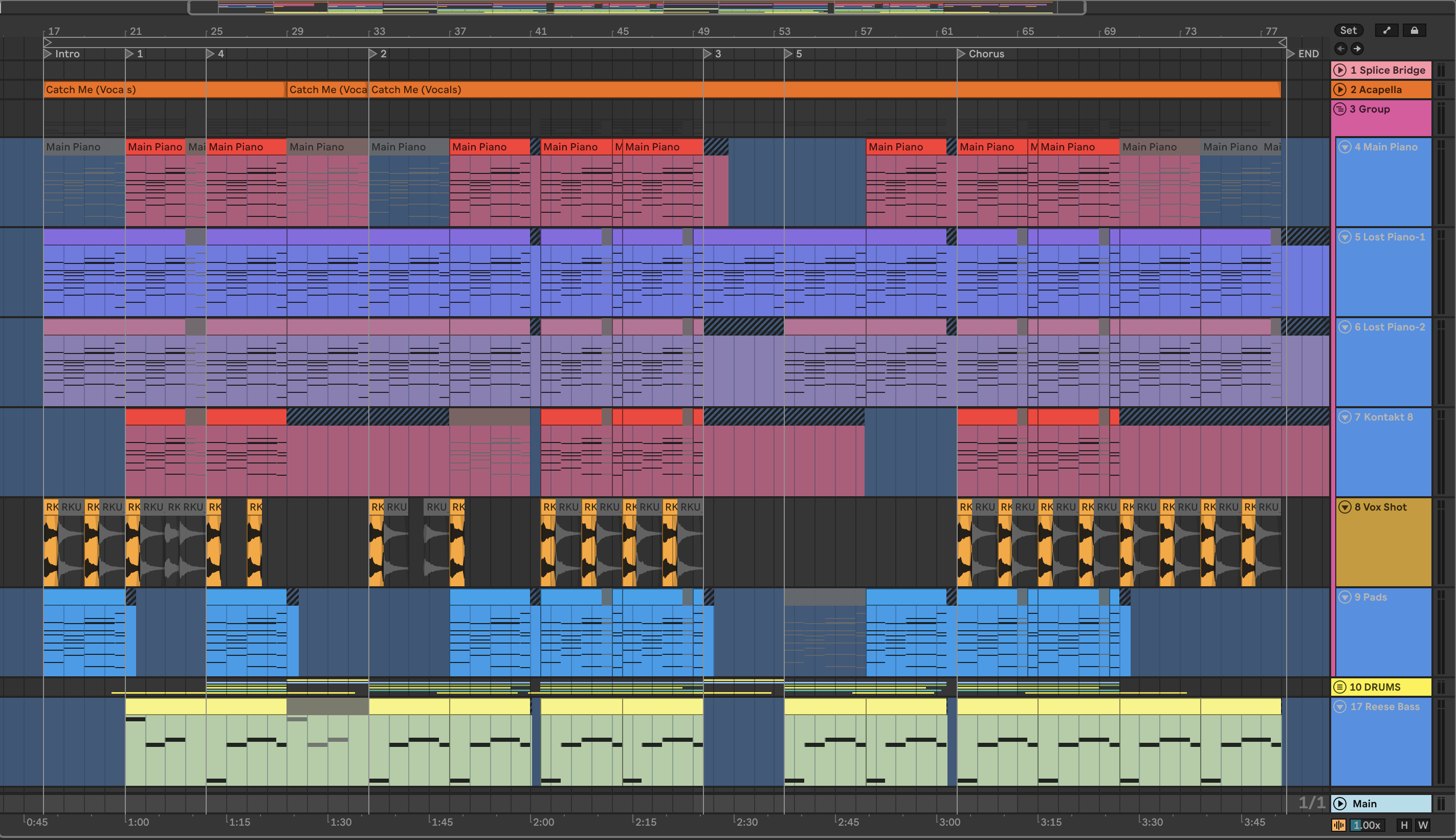Toggle the orange waveform zoom button

click(x=1339, y=825)
